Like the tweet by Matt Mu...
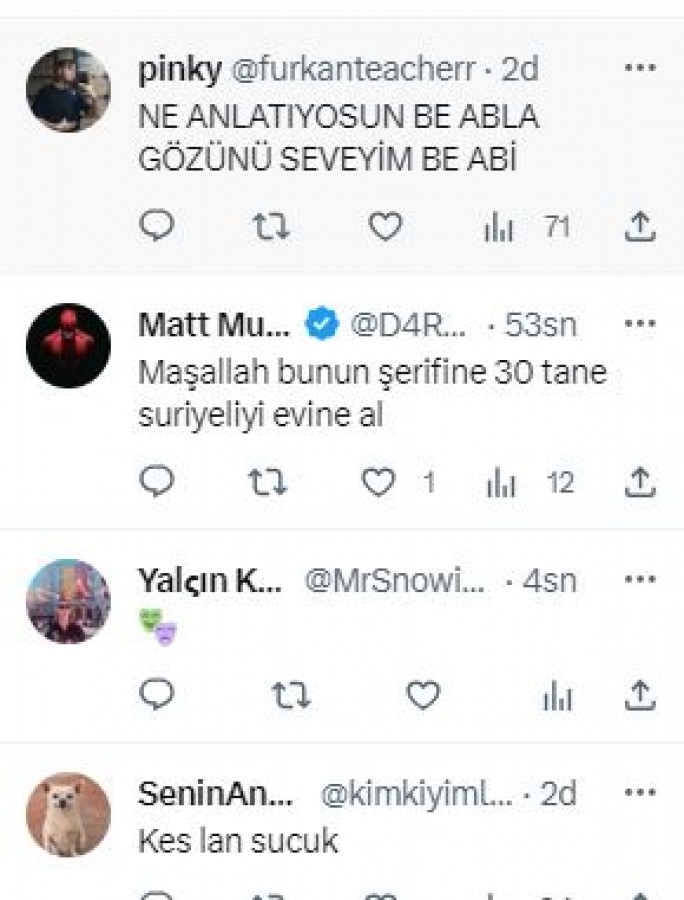 tap(379, 483)
